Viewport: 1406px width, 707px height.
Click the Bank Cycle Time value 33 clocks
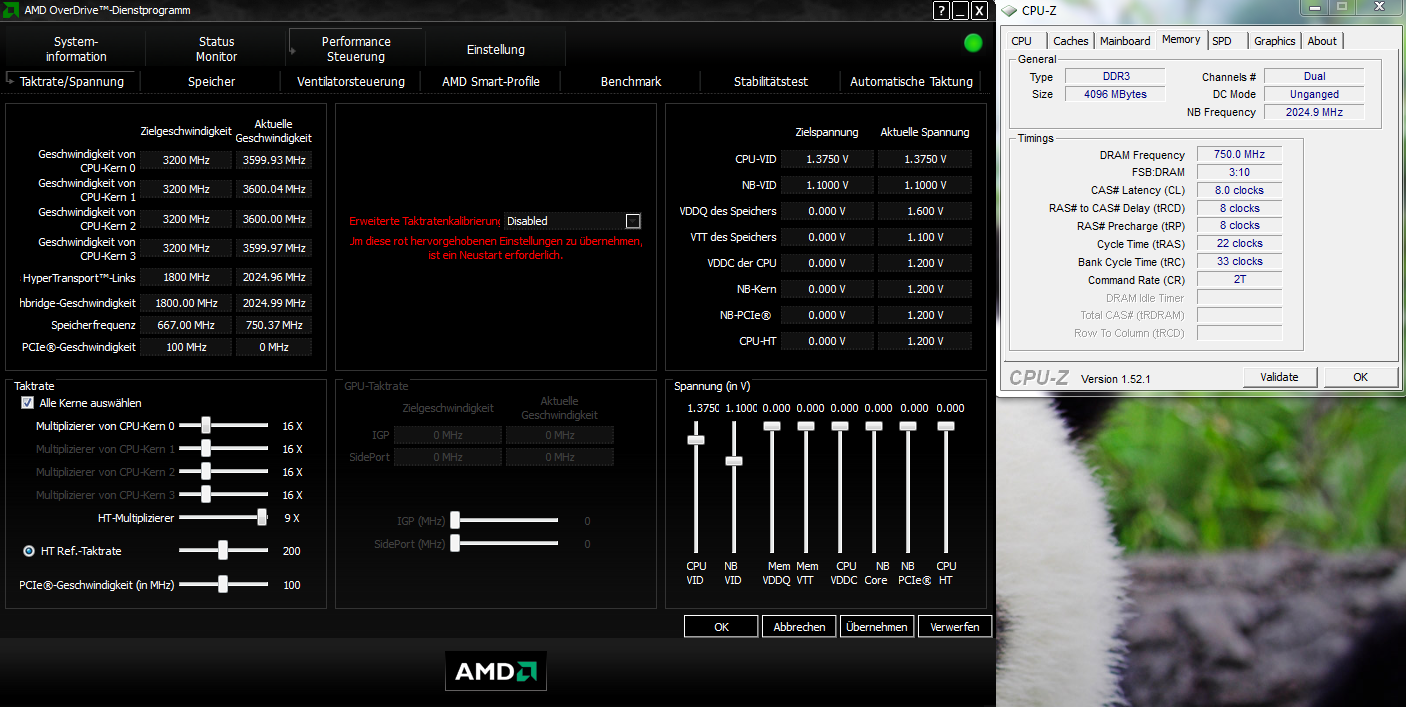coord(1239,262)
